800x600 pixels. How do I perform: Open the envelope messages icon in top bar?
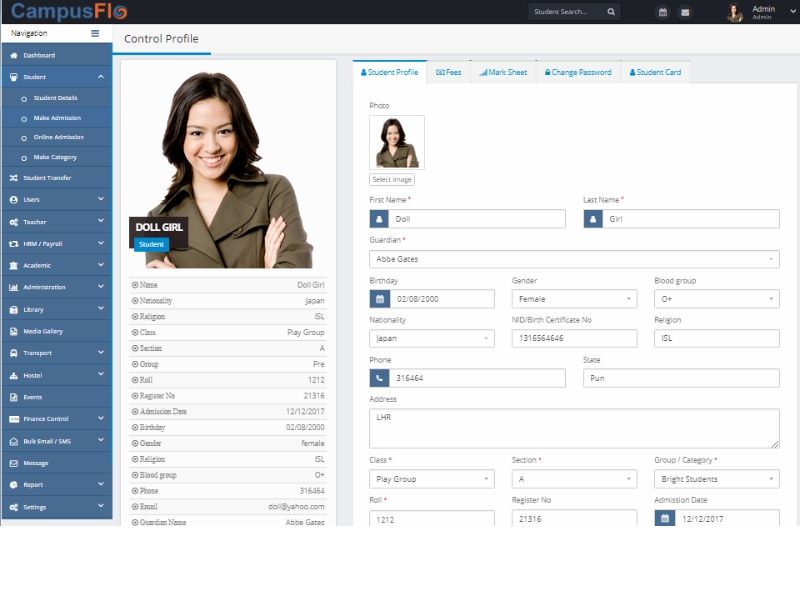685,12
